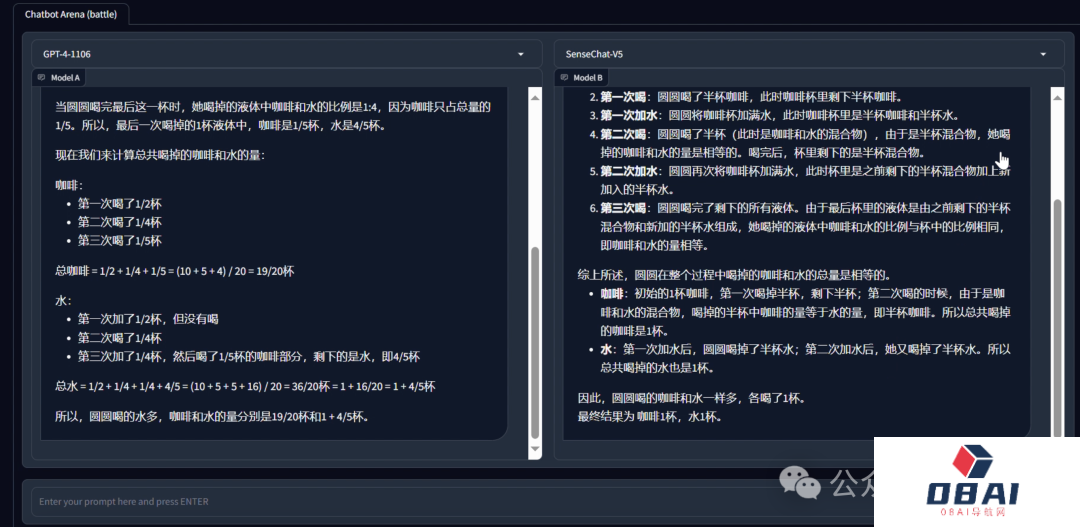This screenshot has height=527, width=1080.
Task: Expand the SenseChat-V5 dropdown arrow
Action: 1044,54
